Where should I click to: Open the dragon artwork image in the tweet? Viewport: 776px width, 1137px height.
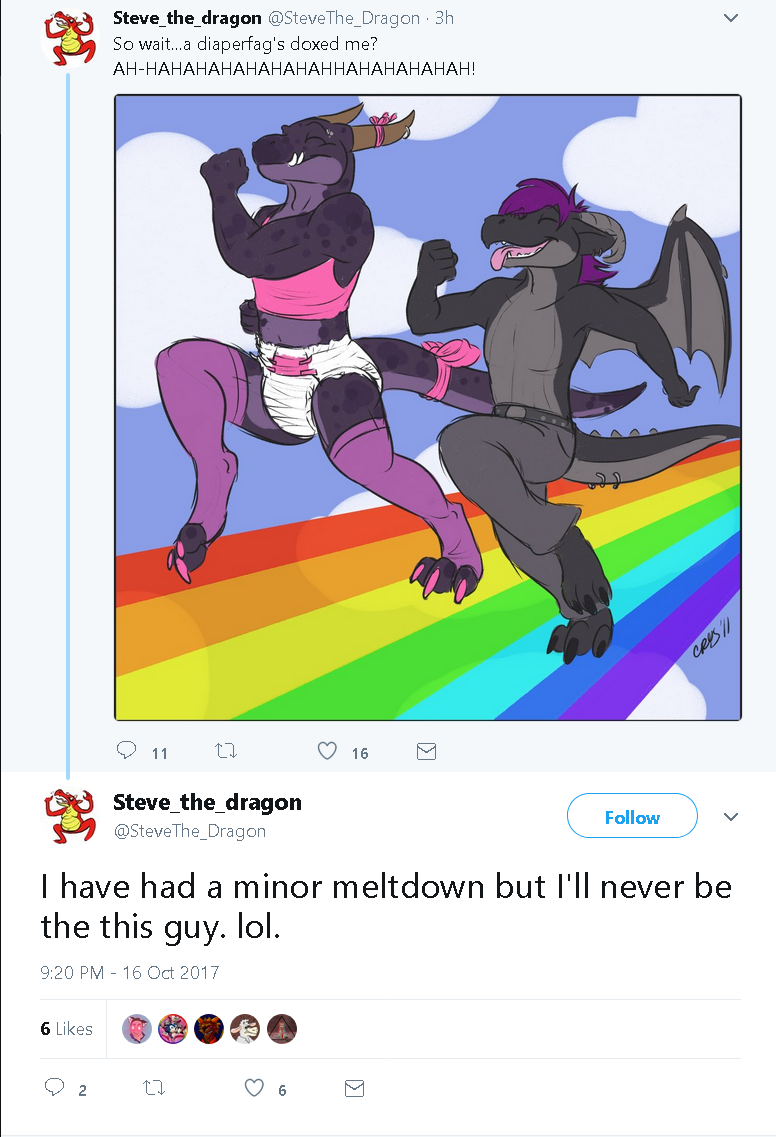pyautogui.click(x=428, y=408)
